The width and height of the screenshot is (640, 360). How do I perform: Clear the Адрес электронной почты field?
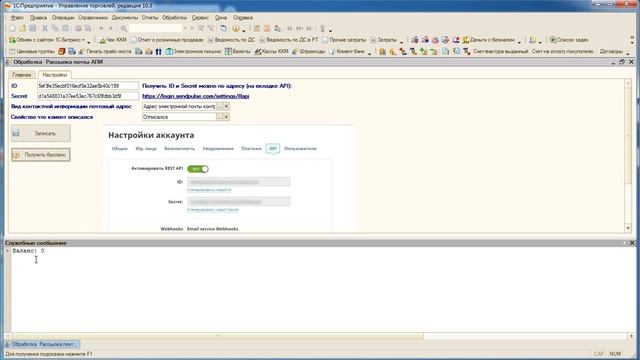pos(227,106)
